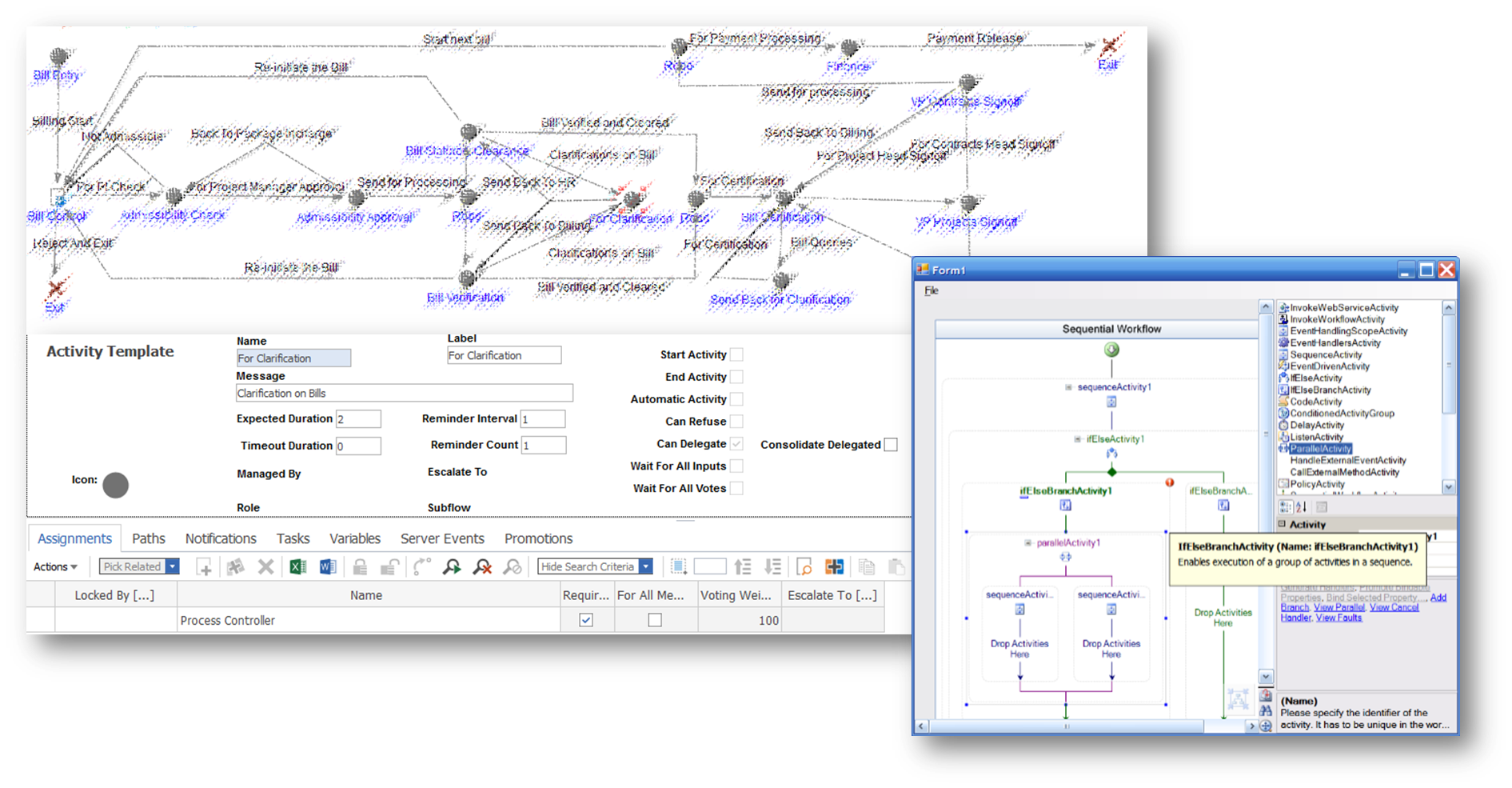Click the Expected Duration input field
Viewport: 1512px width, 788px height.
coord(358,419)
